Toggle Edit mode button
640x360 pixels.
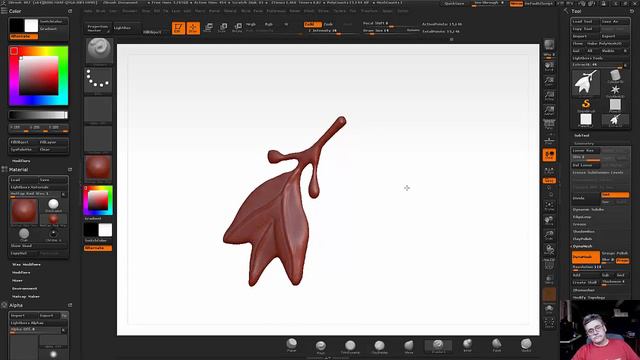tap(178, 28)
